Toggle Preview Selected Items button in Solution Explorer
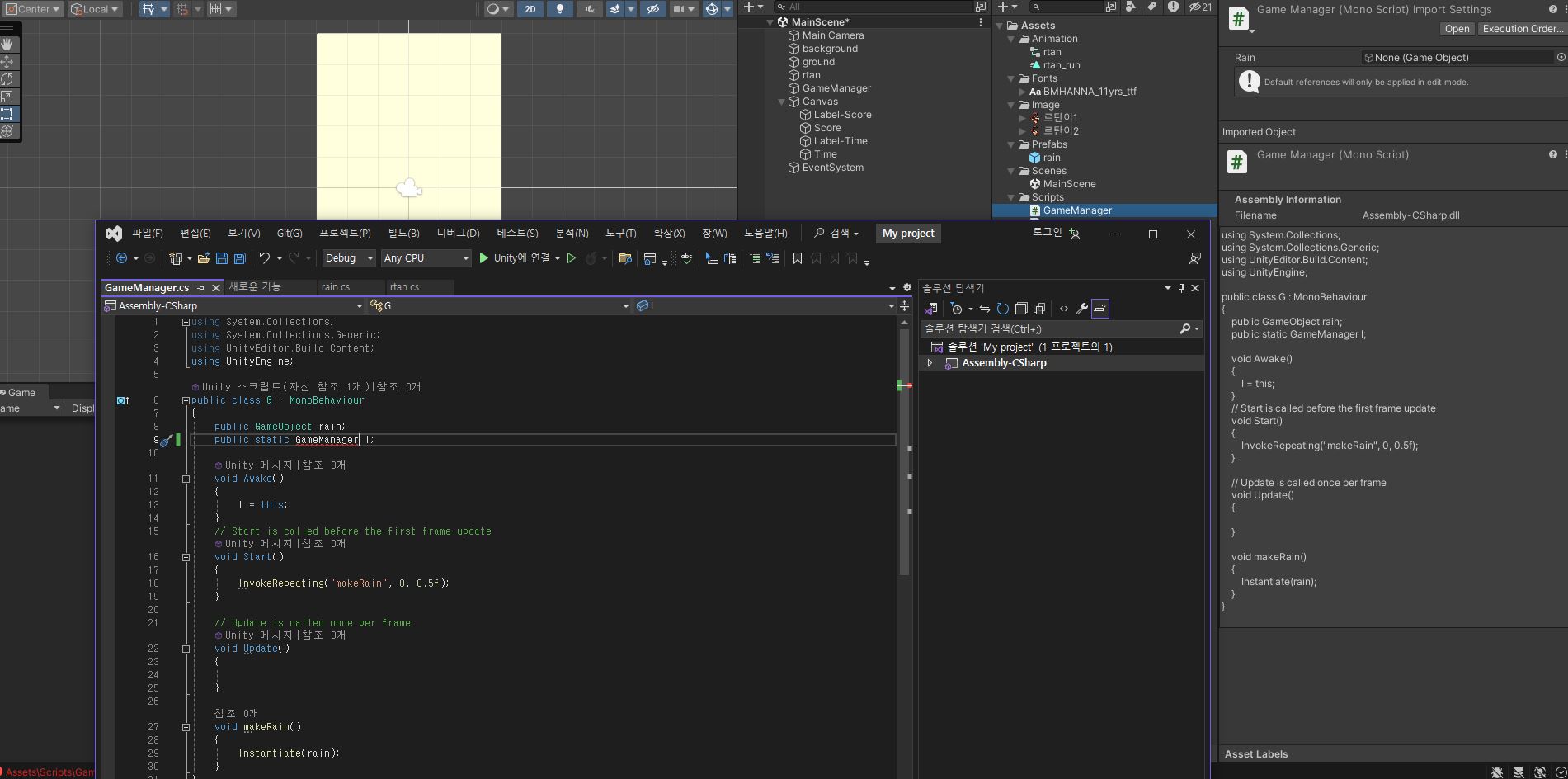The image size is (1568, 779). (x=1100, y=309)
